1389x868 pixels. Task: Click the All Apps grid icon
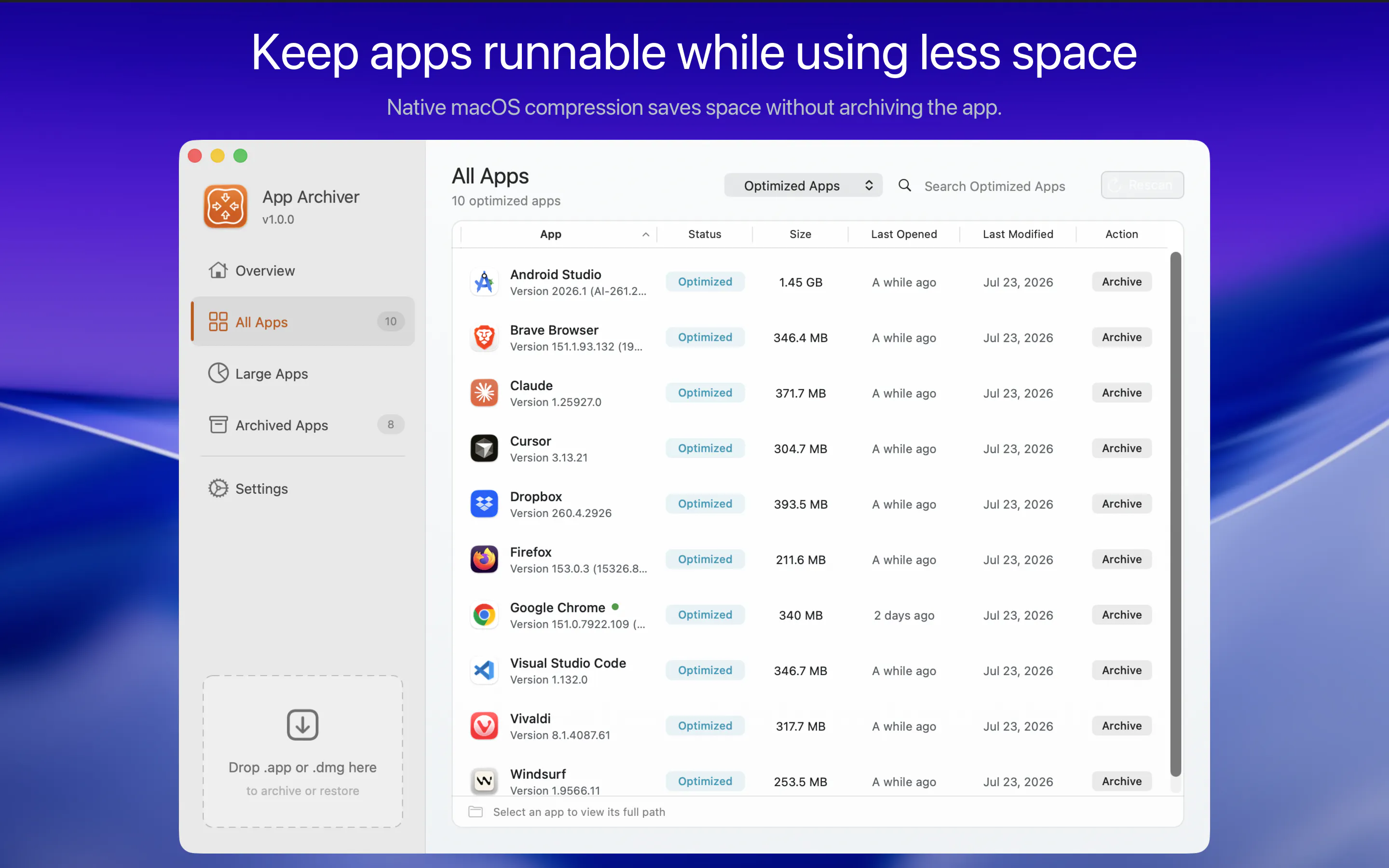[218, 322]
